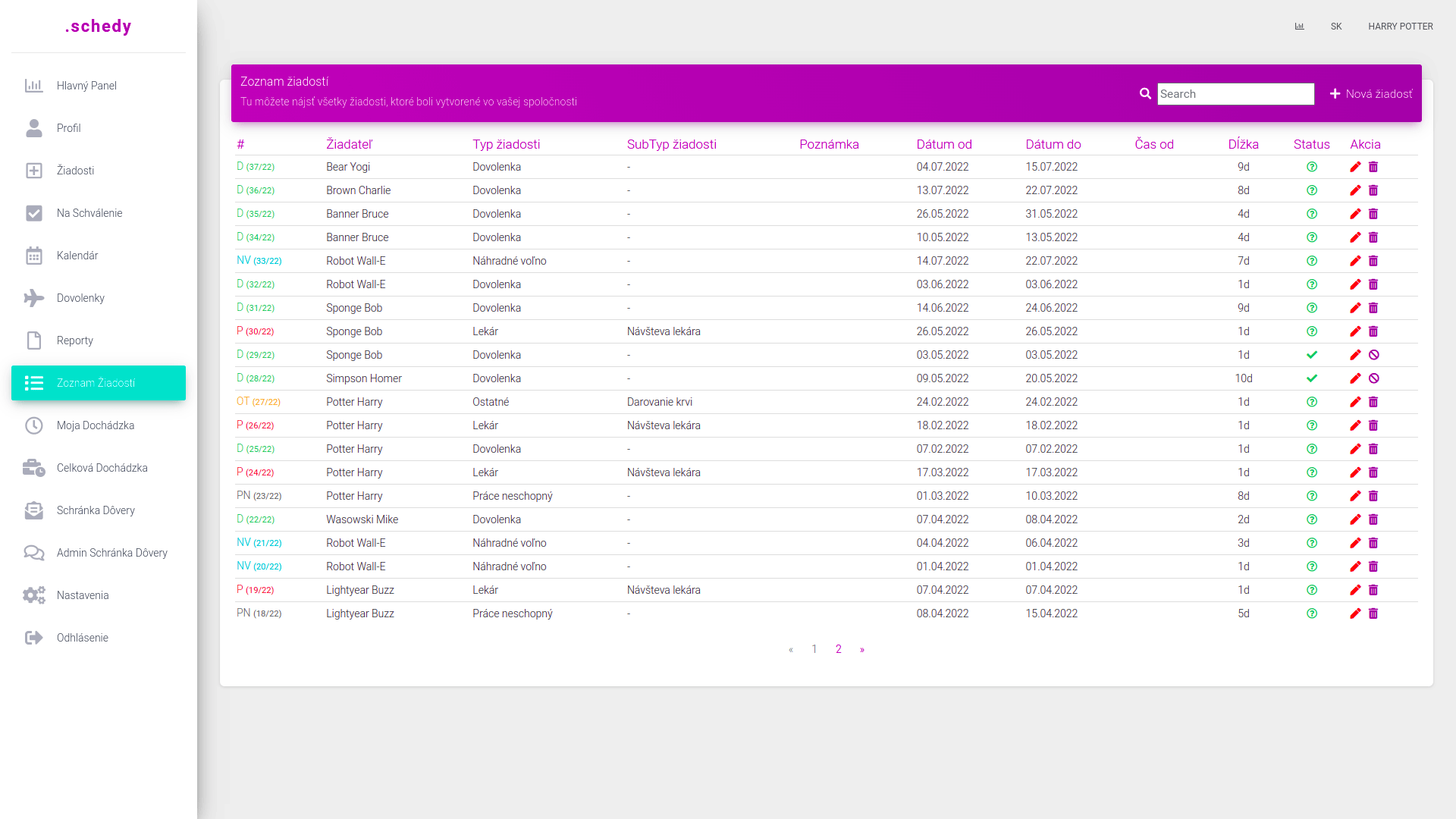
Task: Edit request D (31/22) Sponge Bob
Action: [x=1355, y=308]
